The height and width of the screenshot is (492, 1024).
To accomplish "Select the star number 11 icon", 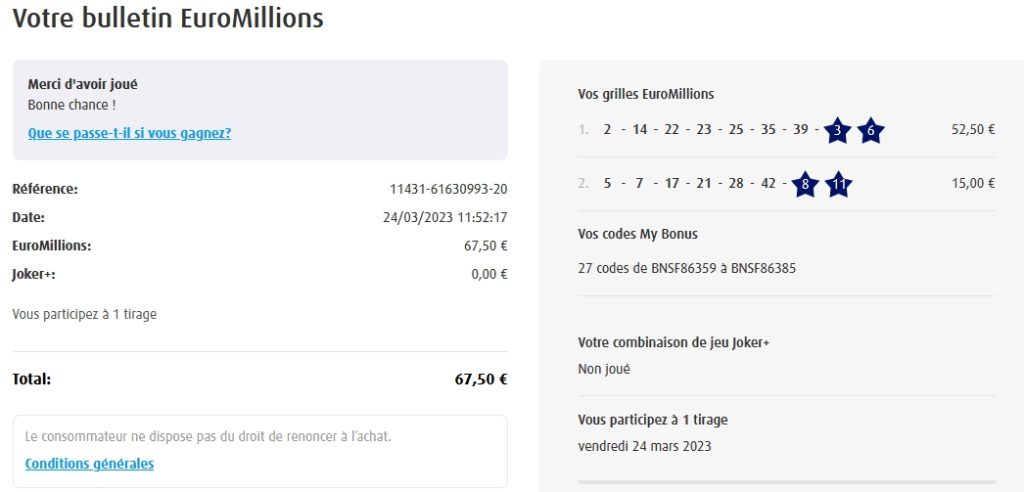I will click(838, 184).
